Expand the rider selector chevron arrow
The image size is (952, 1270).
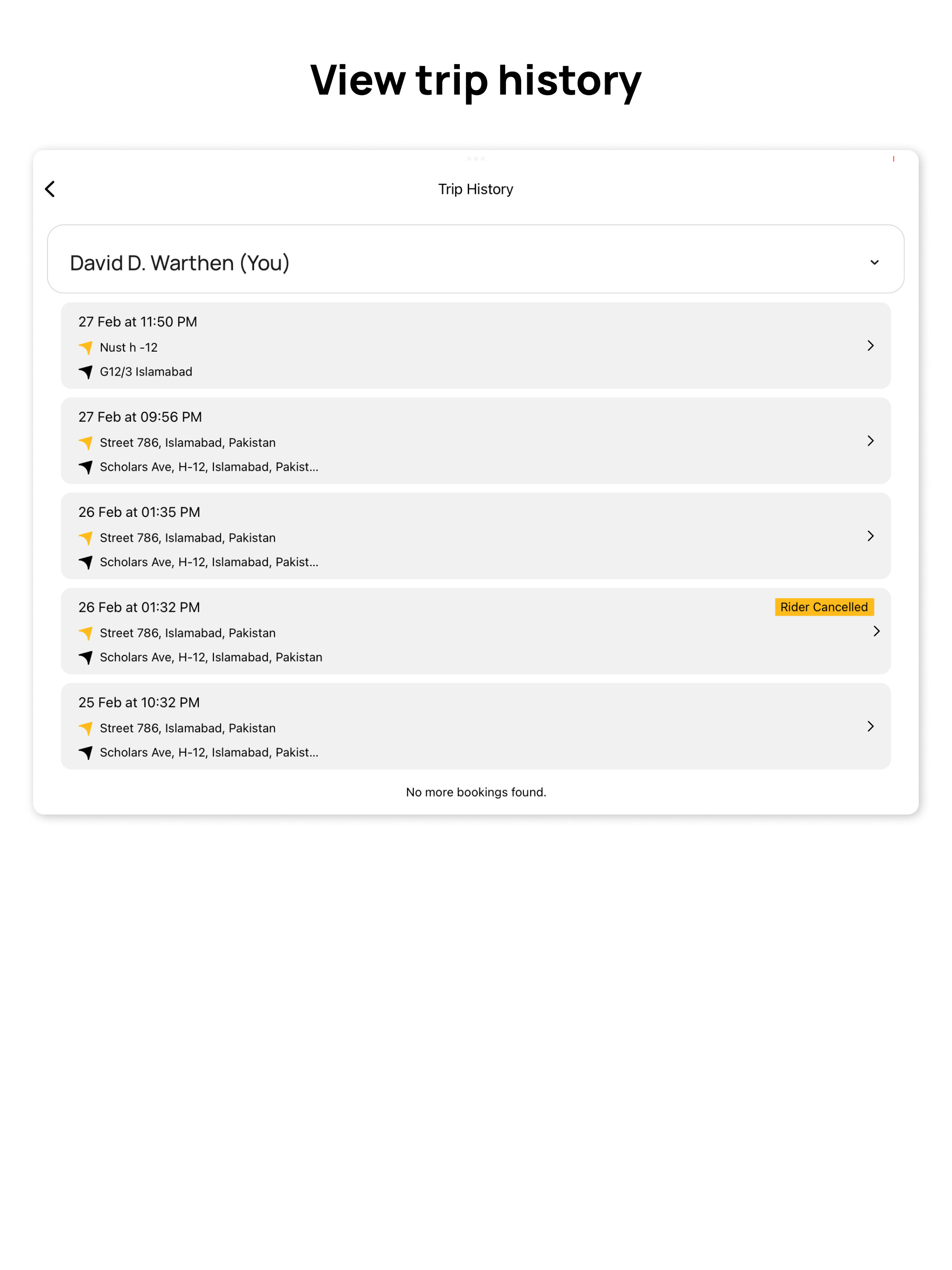[874, 263]
